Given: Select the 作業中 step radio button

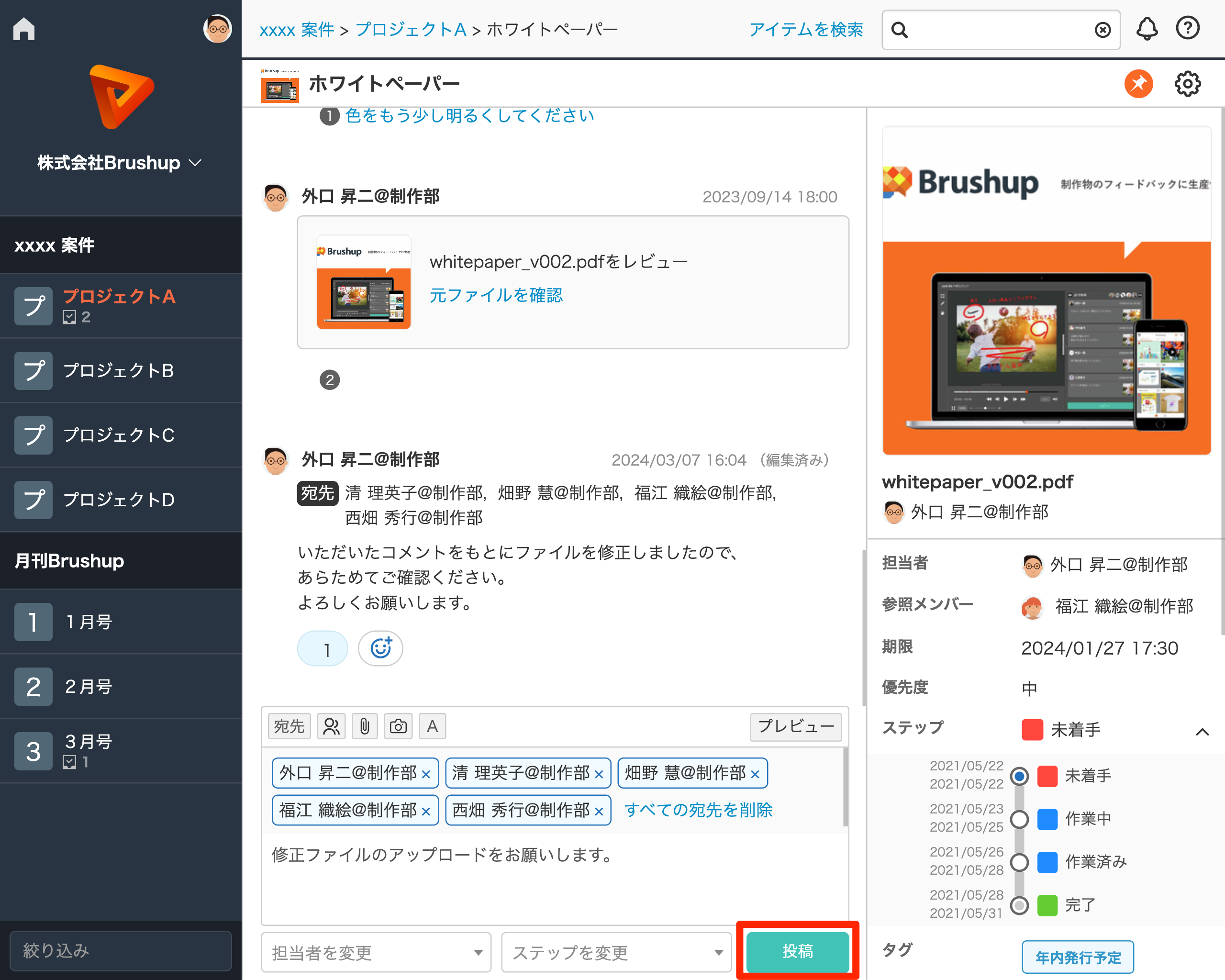Looking at the screenshot, I should click(1019, 819).
